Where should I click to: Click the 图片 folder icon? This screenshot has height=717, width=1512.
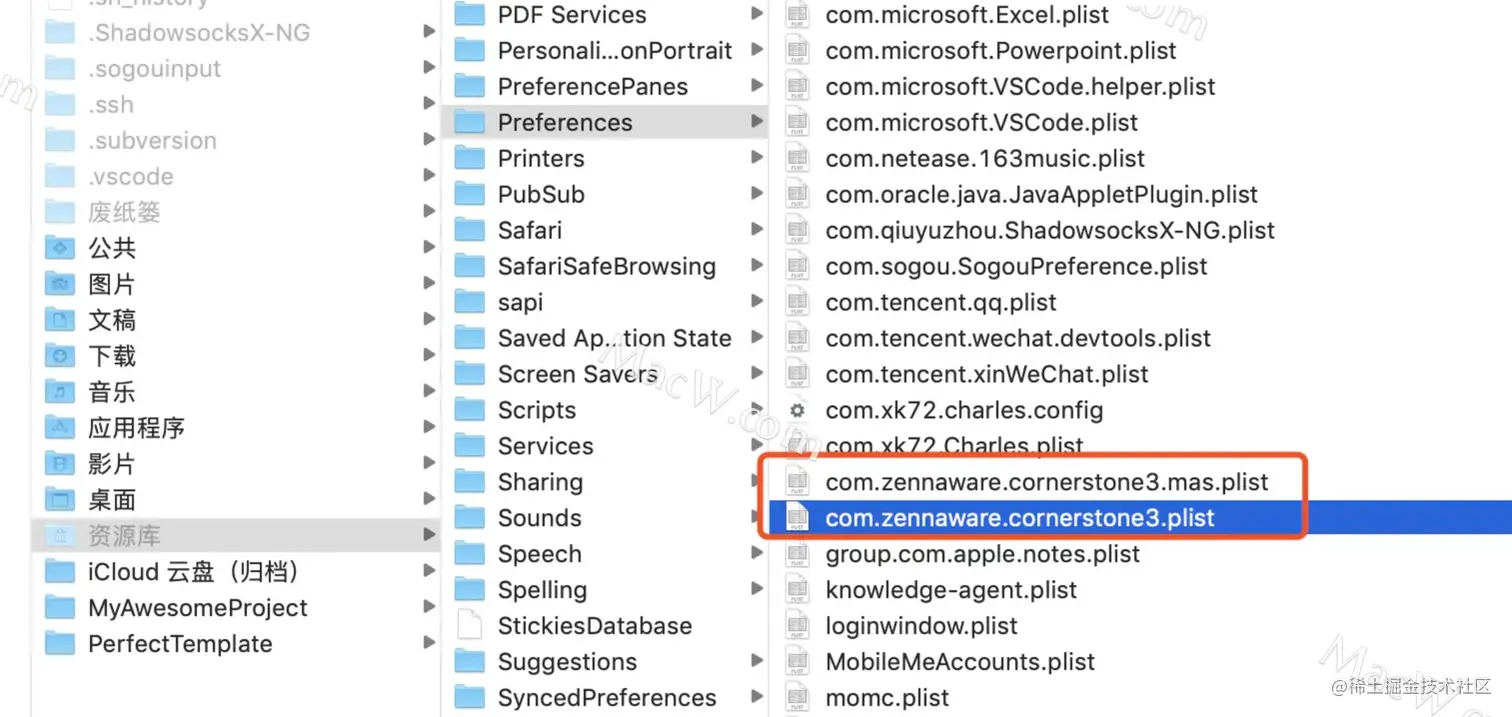[61, 285]
